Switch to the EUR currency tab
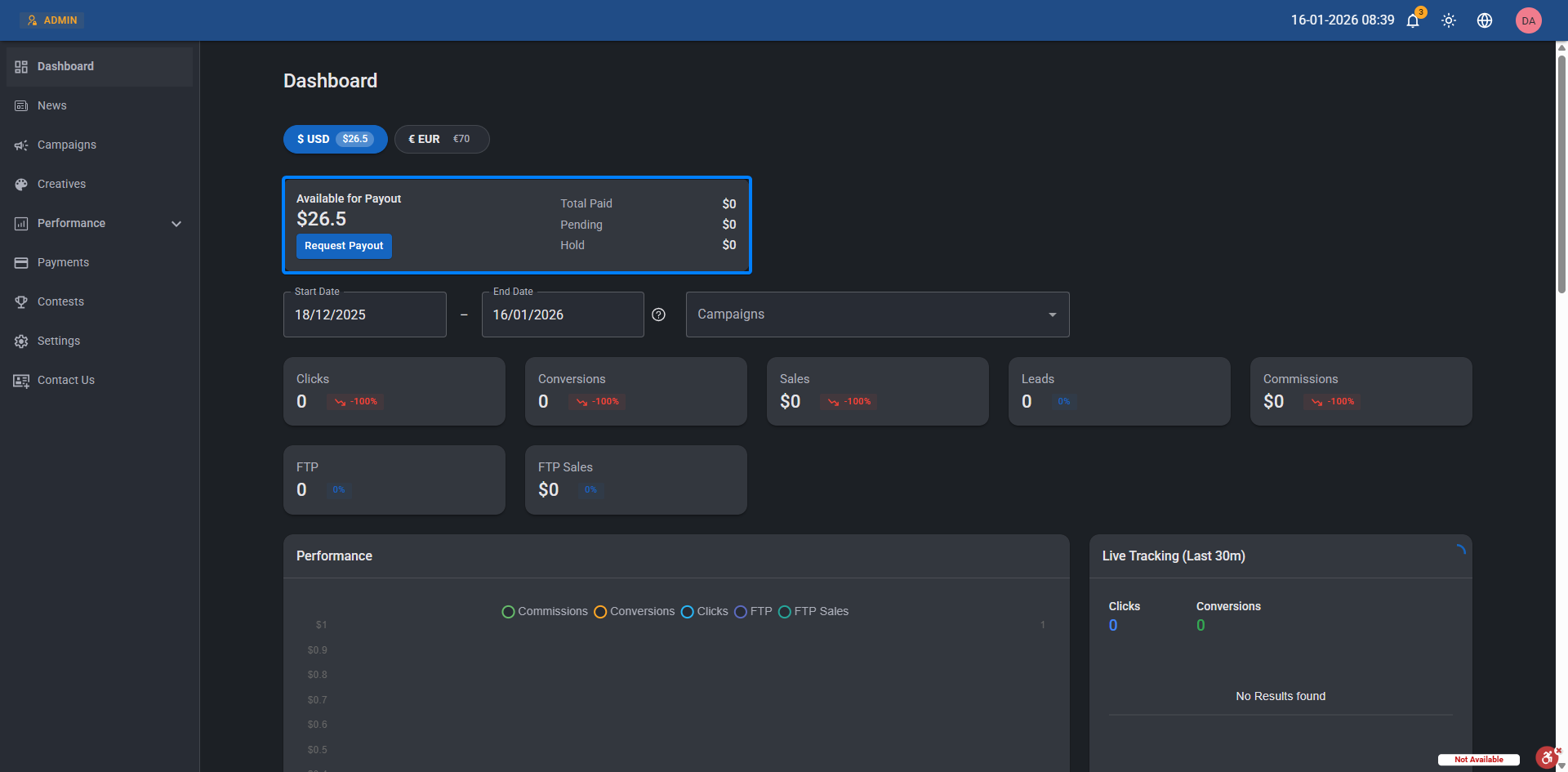Image resolution: width=1568 pixels, height=772 pixels. point(441,139)
